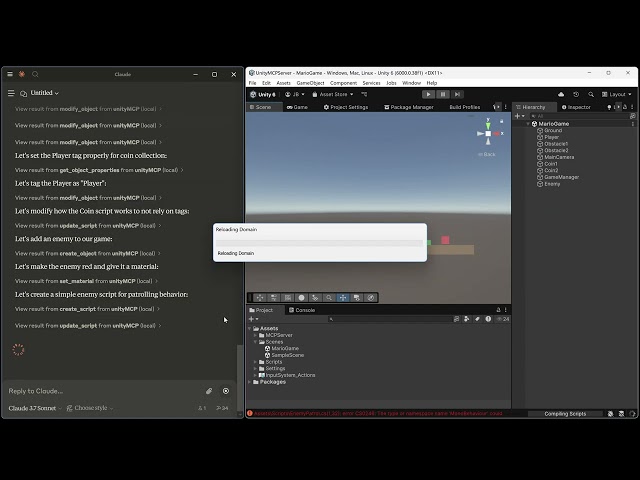This screenshot has height=480, width=640.
Task: Open the File menu in Unity
Action: pos(253,83)
